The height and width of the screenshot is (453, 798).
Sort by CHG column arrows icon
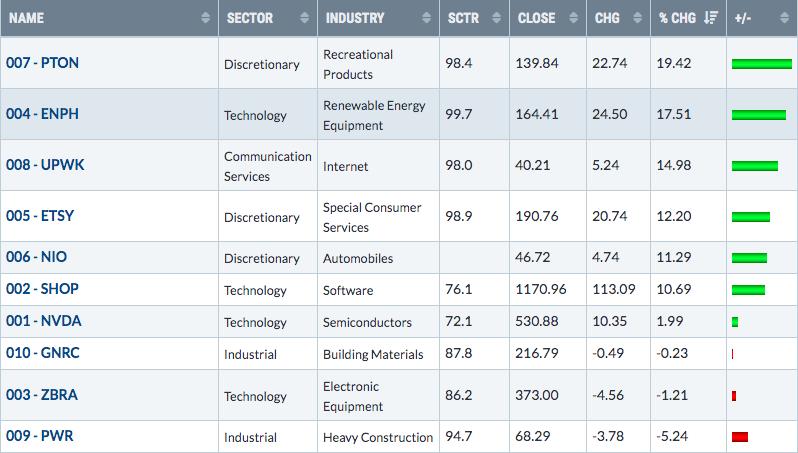pos(638,18)
